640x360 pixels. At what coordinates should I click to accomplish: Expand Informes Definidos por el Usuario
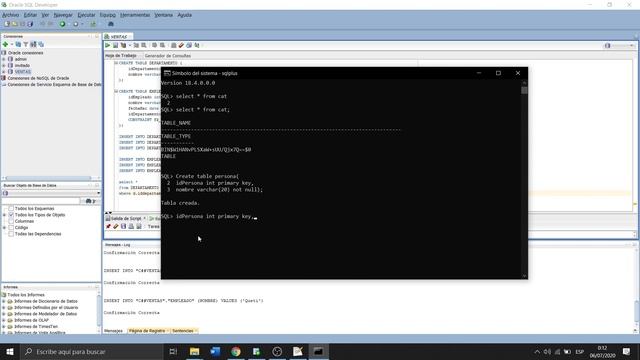point(4,307)
